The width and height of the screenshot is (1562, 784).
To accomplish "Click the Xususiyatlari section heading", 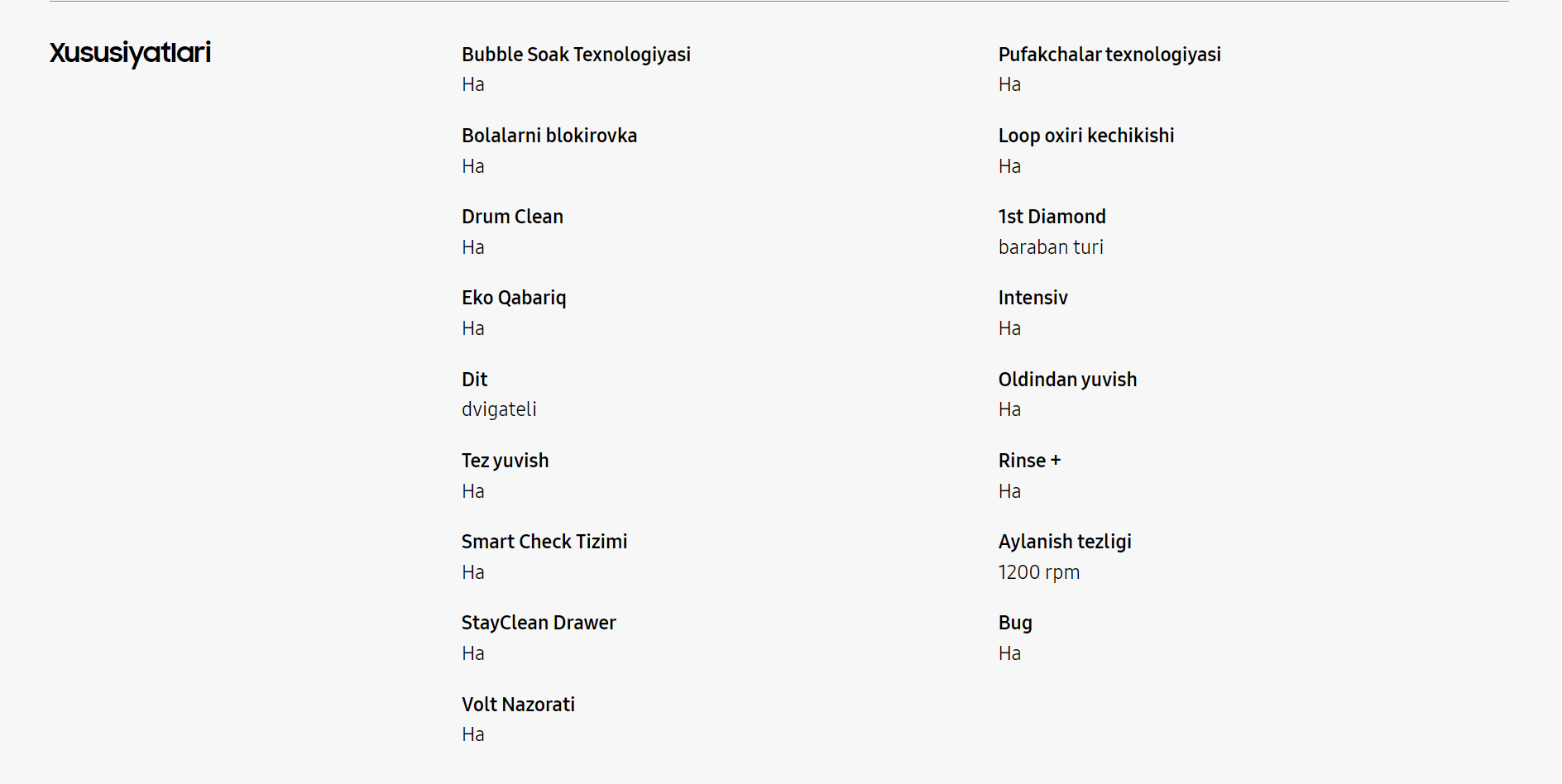I will click(x=130, y=53).
